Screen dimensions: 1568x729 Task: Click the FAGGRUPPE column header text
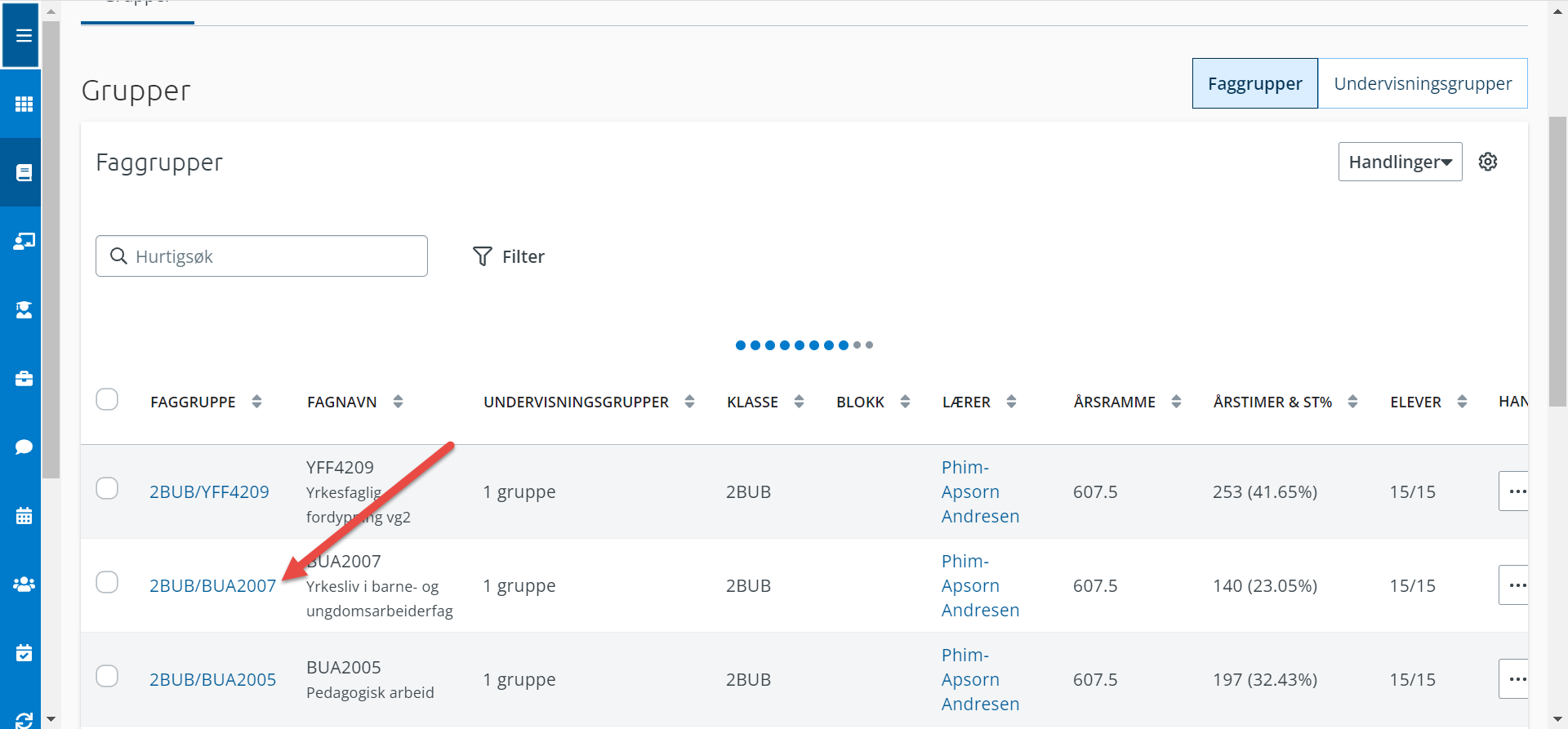click(x=193, y=402)
